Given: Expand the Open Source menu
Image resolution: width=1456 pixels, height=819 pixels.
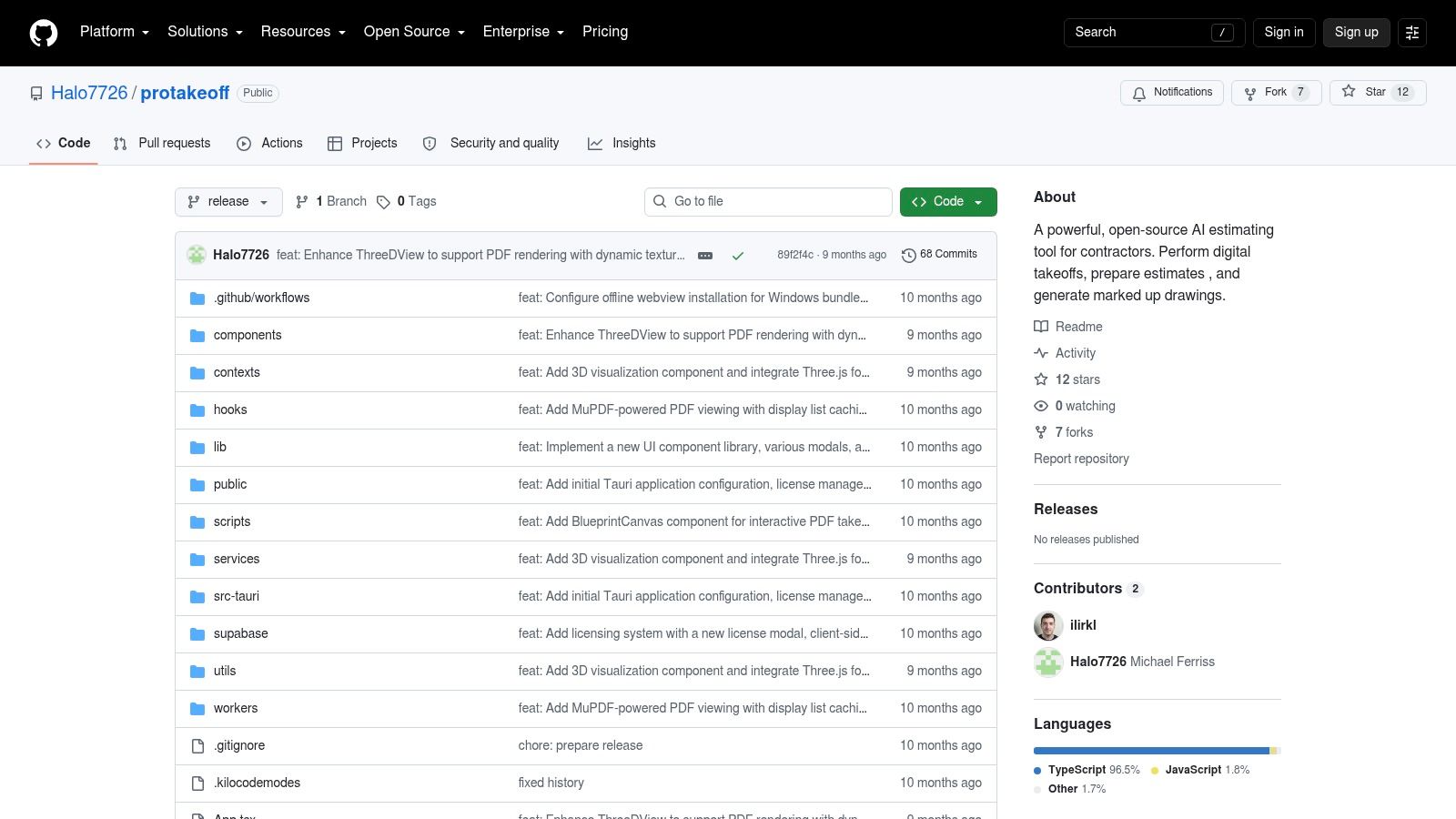Looking at the screenshot, I should 414,32.
